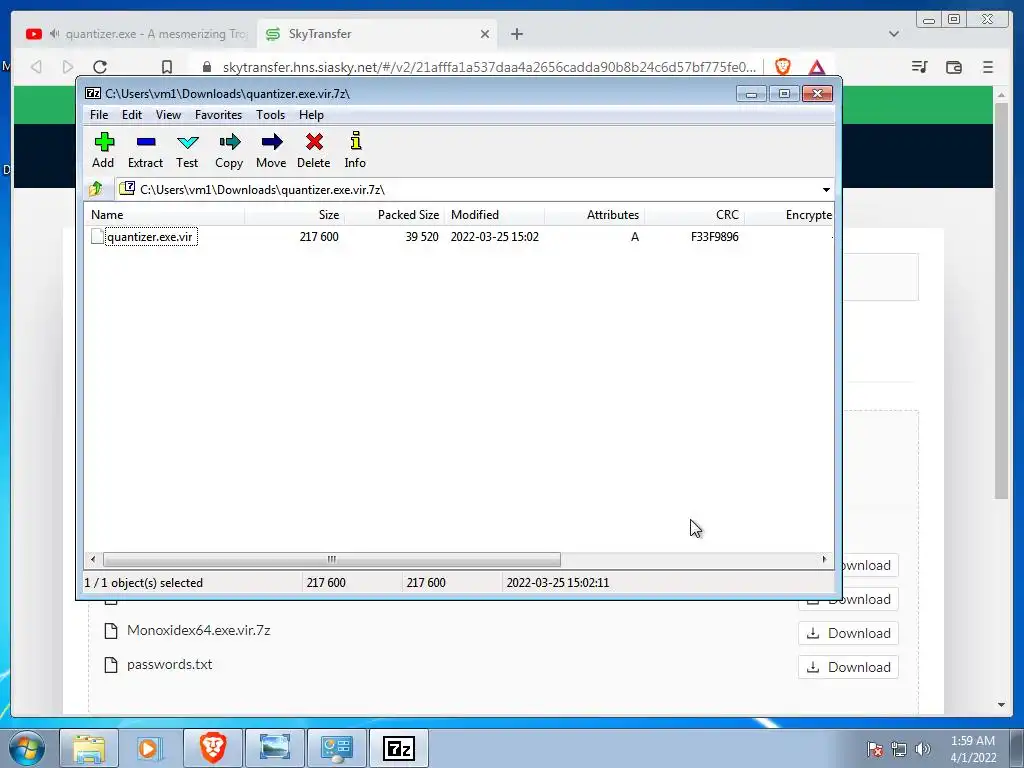Click the packed size 39 520 cell
The width and height of the screenshot is (1024, 768).
tap(421, 236)
